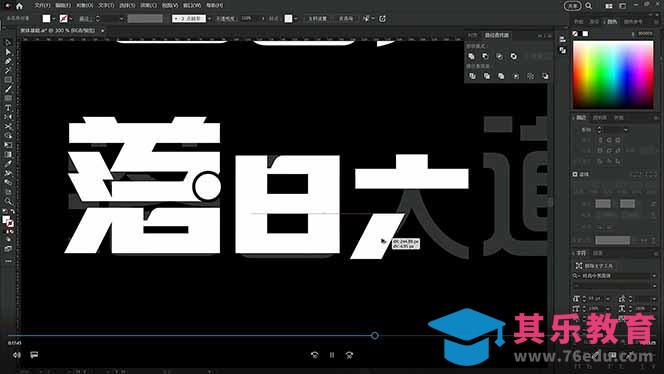Switch to the Character panel tab
Viewport: 664px width, 374px height.
[581, 253]
